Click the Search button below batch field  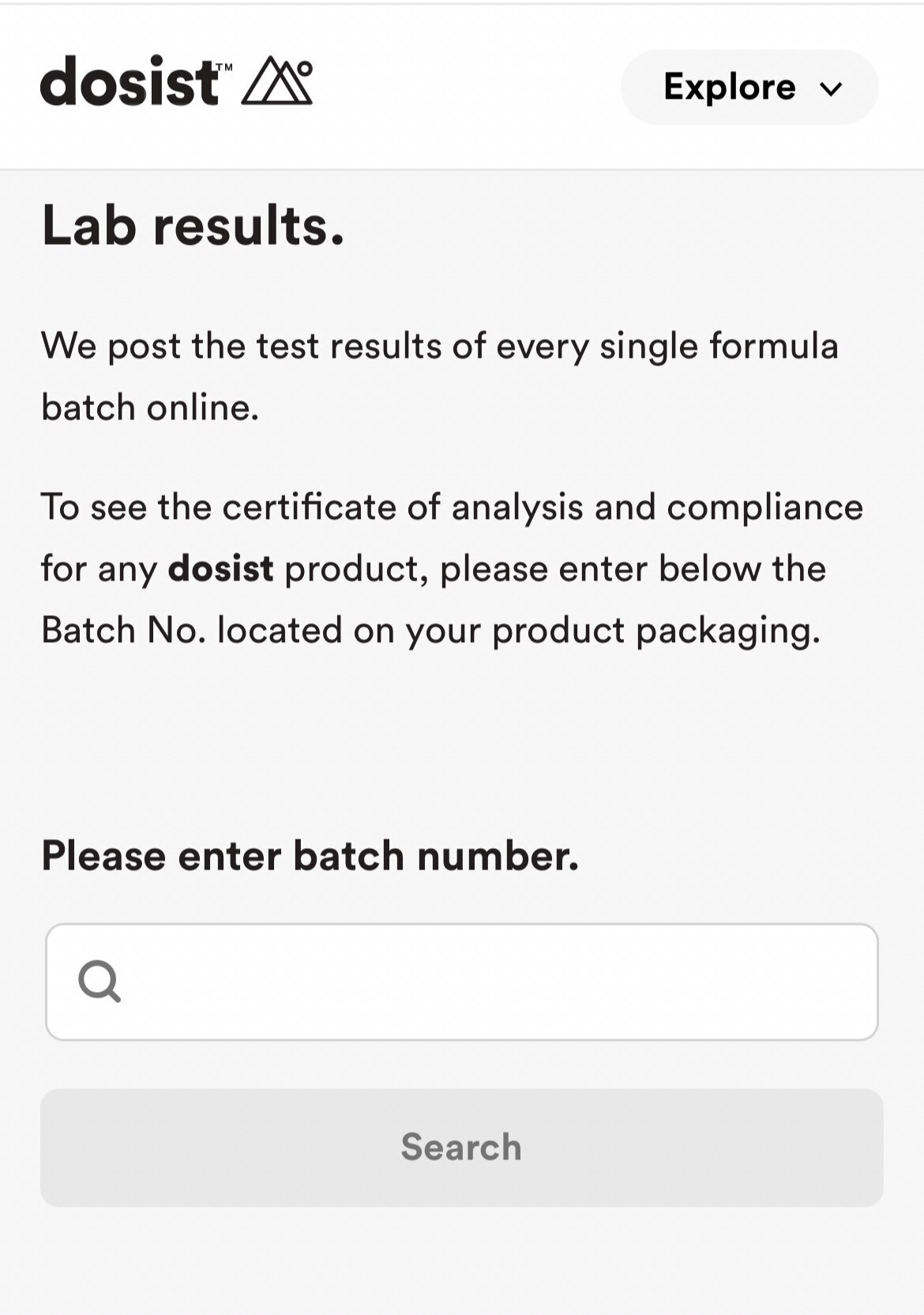462,1148
